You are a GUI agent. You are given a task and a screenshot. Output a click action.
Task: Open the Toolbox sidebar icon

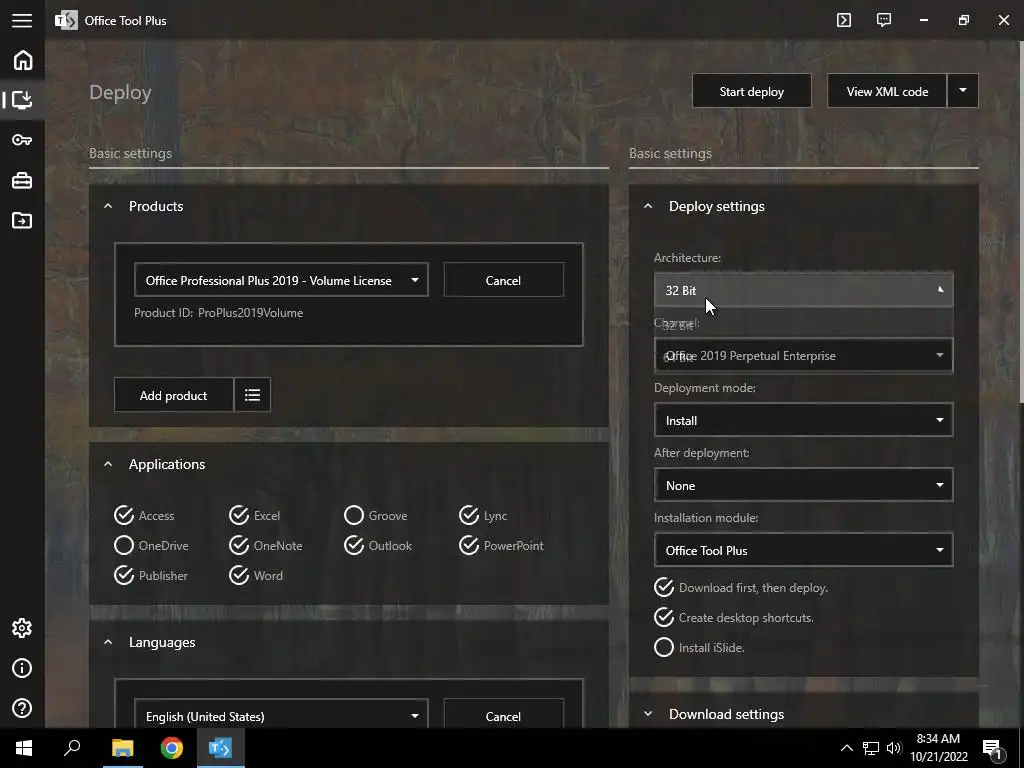[22, 180]
